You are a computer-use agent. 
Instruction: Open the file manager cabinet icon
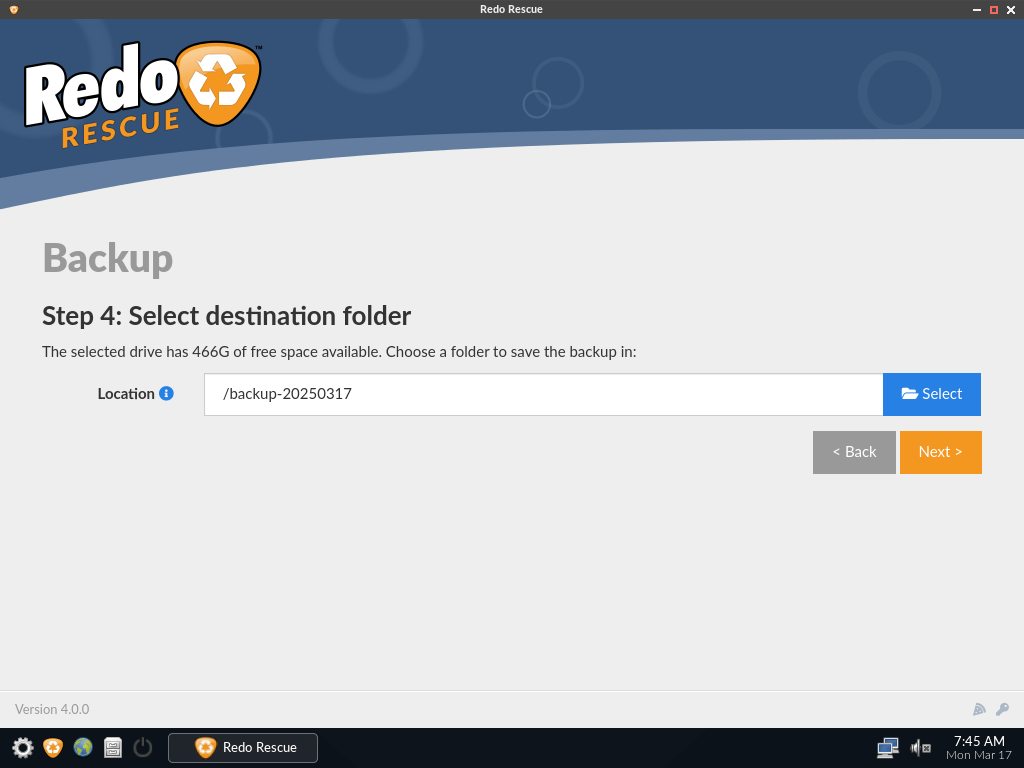pos(113,747)
